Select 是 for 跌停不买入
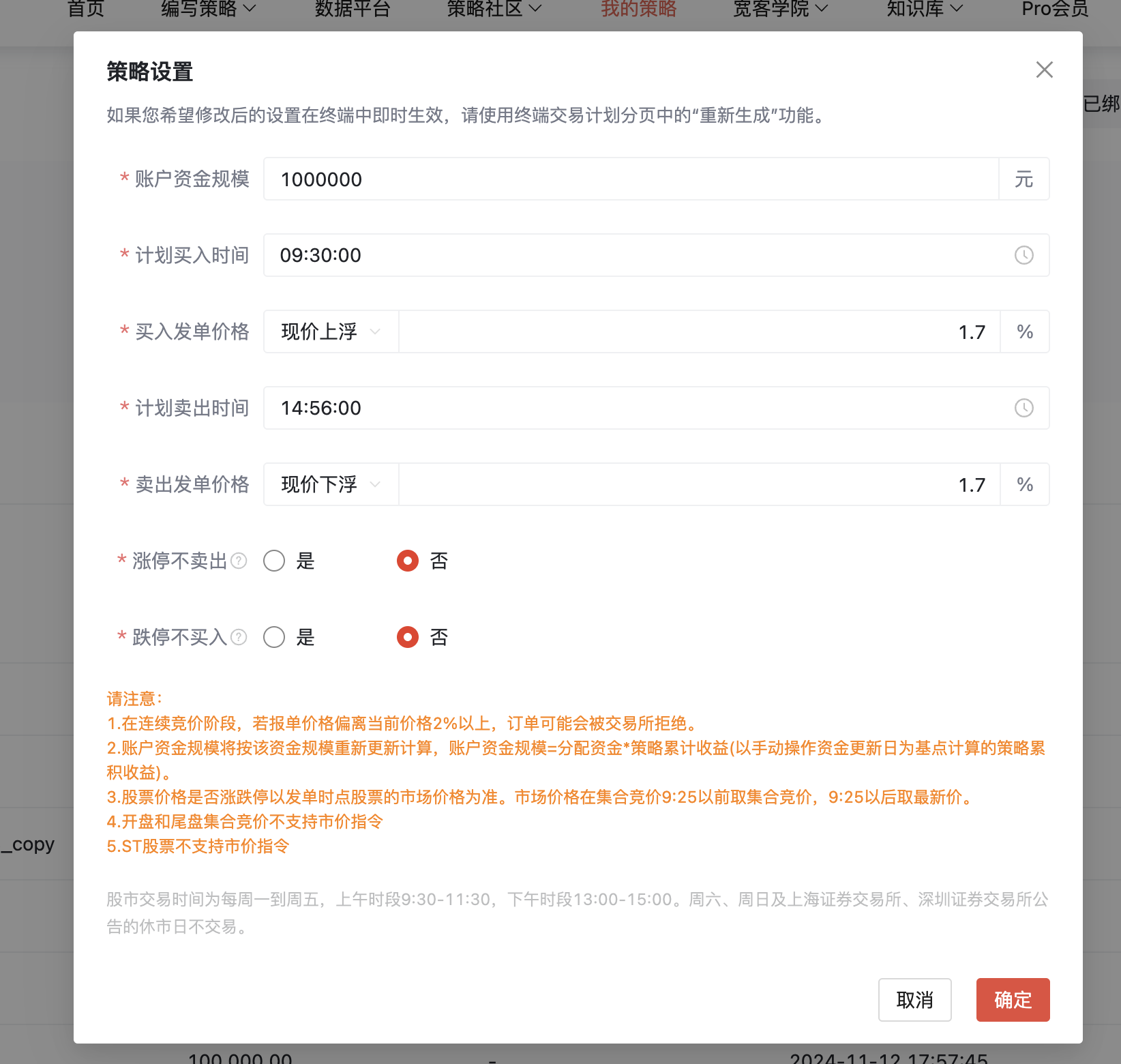Screen dimensions: 1121x1064 tap(274, 637)
